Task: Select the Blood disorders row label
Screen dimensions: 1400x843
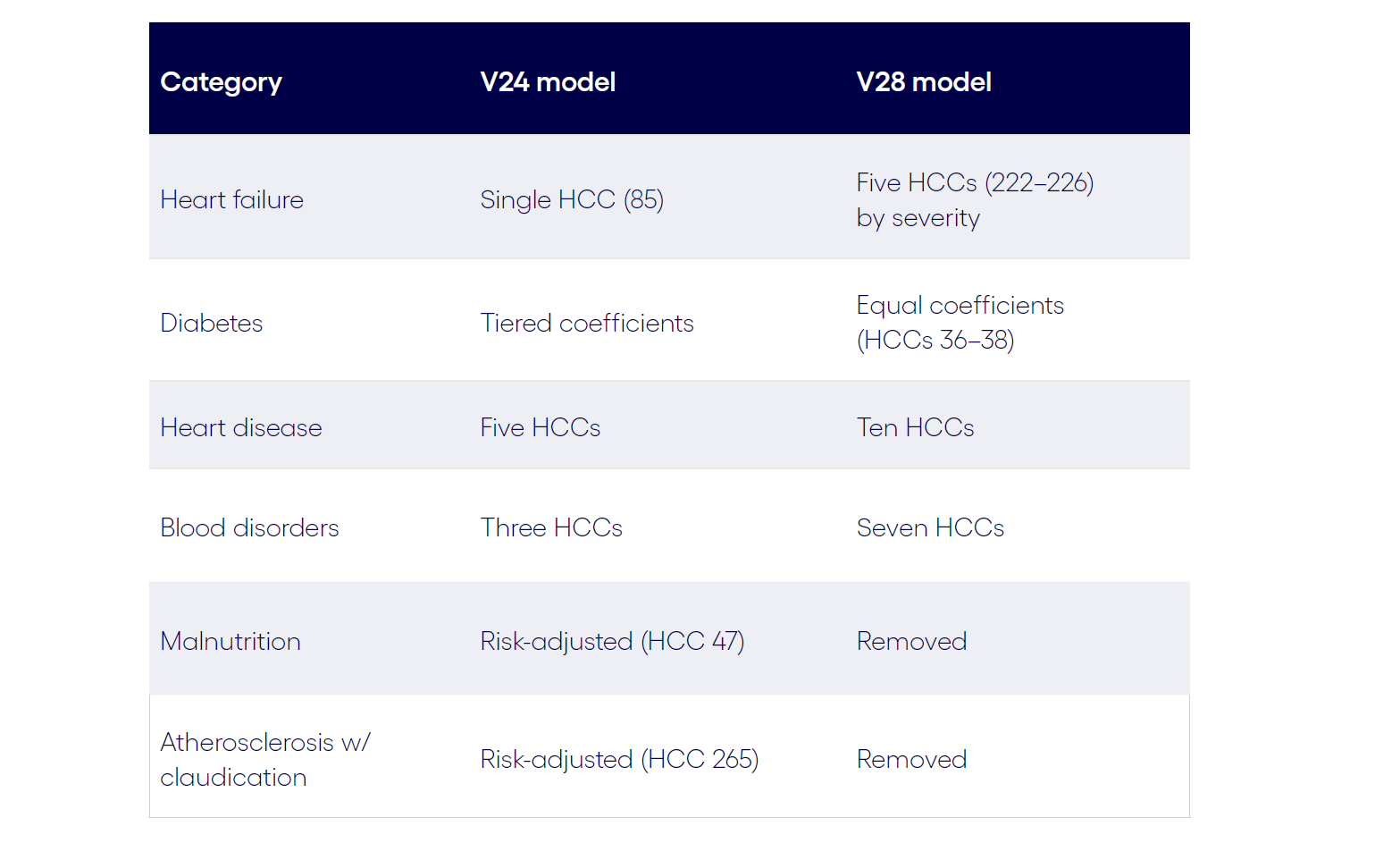Action: point(249,527)
